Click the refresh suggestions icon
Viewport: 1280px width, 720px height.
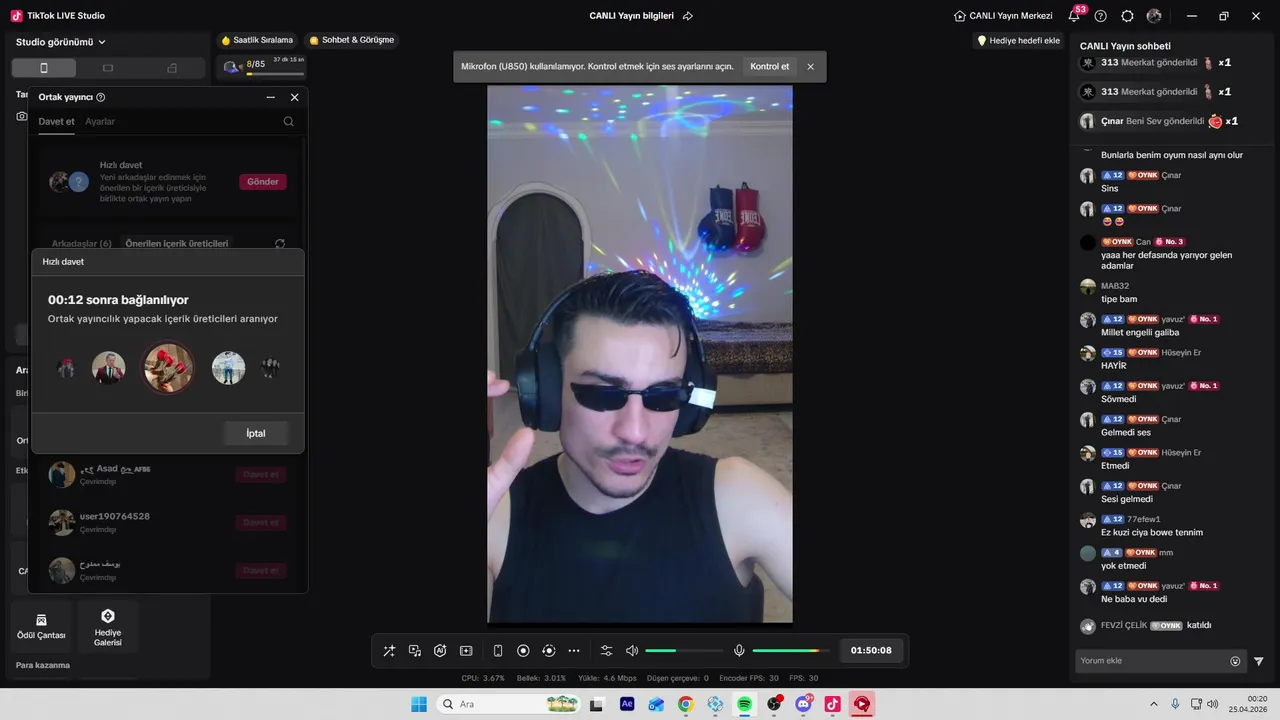(x=280, y=243)
